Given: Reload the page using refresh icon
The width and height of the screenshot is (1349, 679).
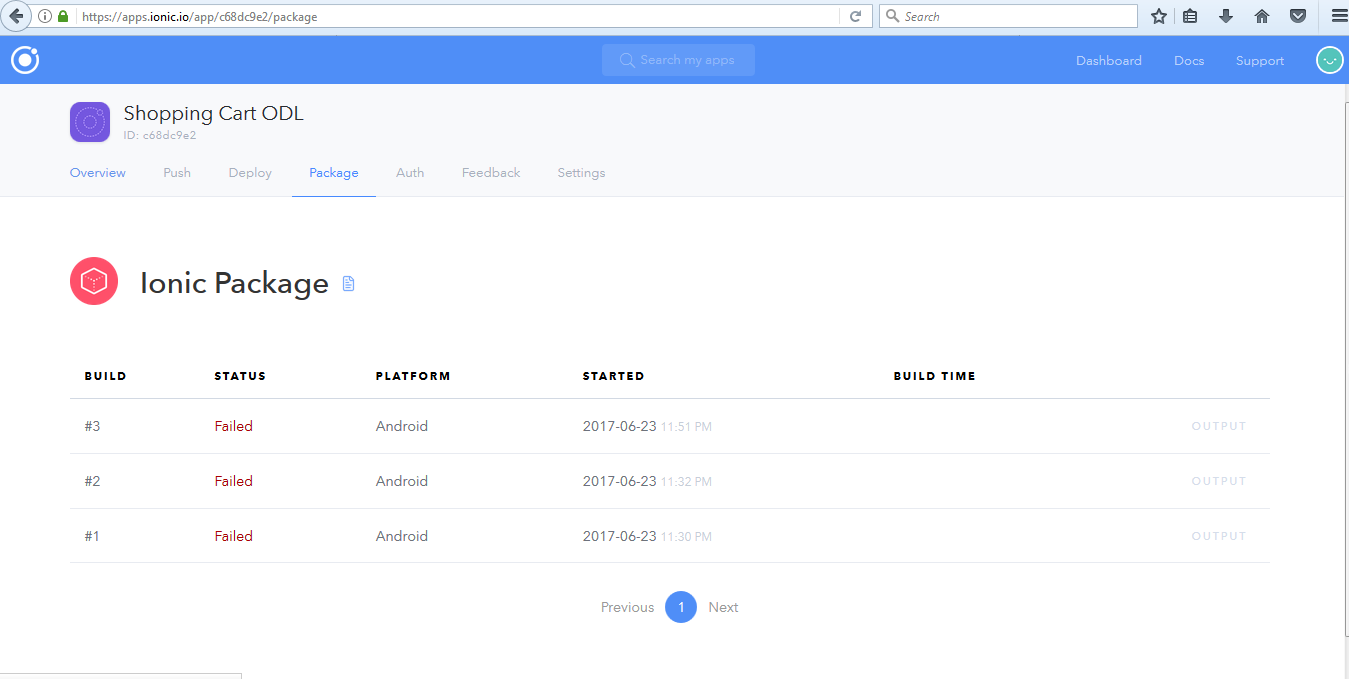Looking at the screenshot, I should click(x=855, y=16).
